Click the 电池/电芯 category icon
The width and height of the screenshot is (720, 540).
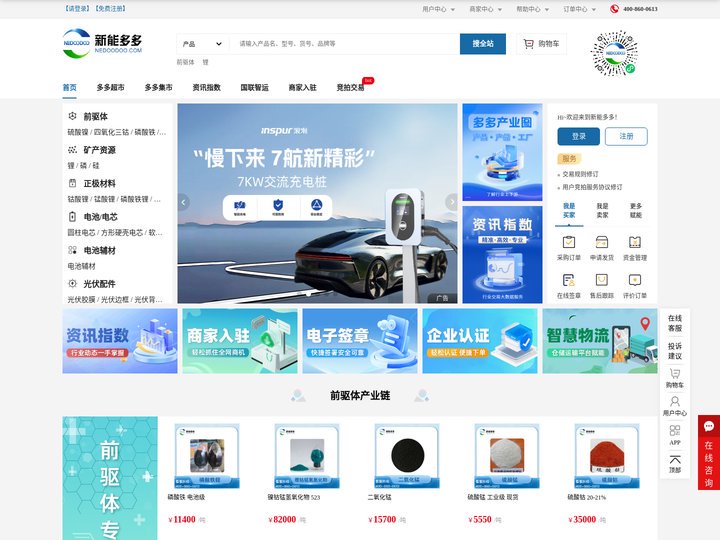(73, 217)
